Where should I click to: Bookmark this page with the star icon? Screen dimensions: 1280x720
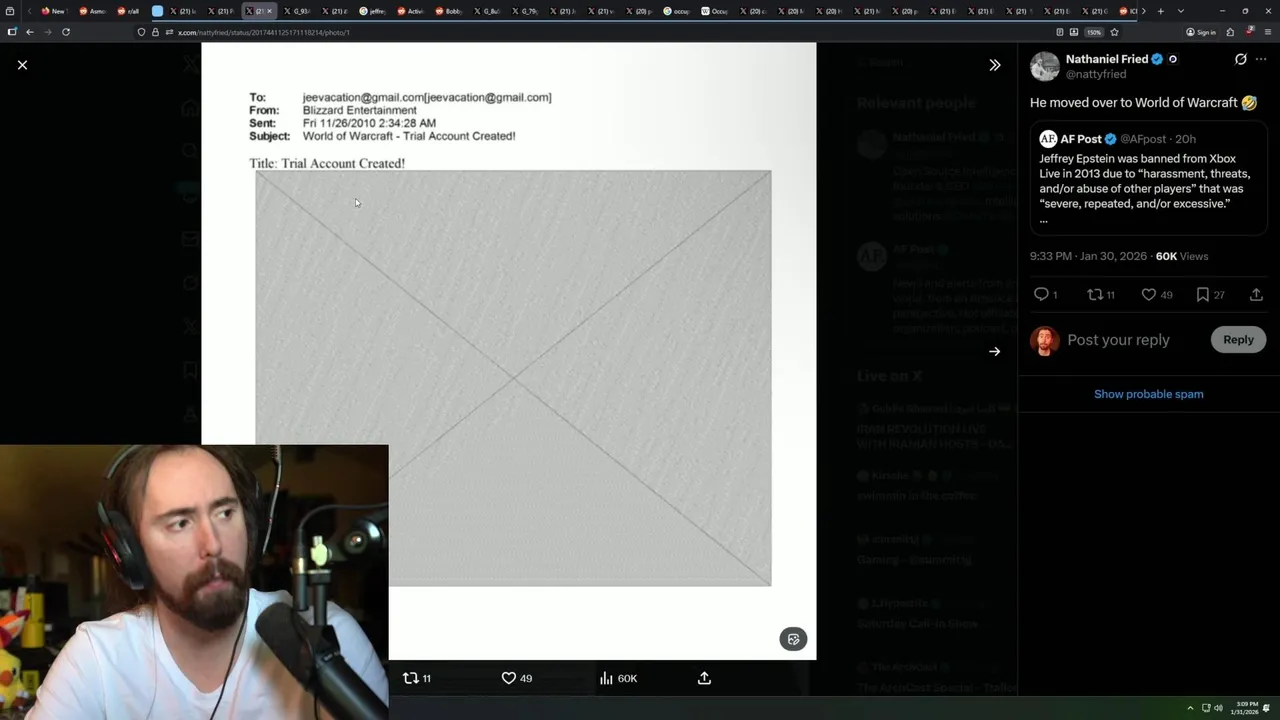[1114, 32]
